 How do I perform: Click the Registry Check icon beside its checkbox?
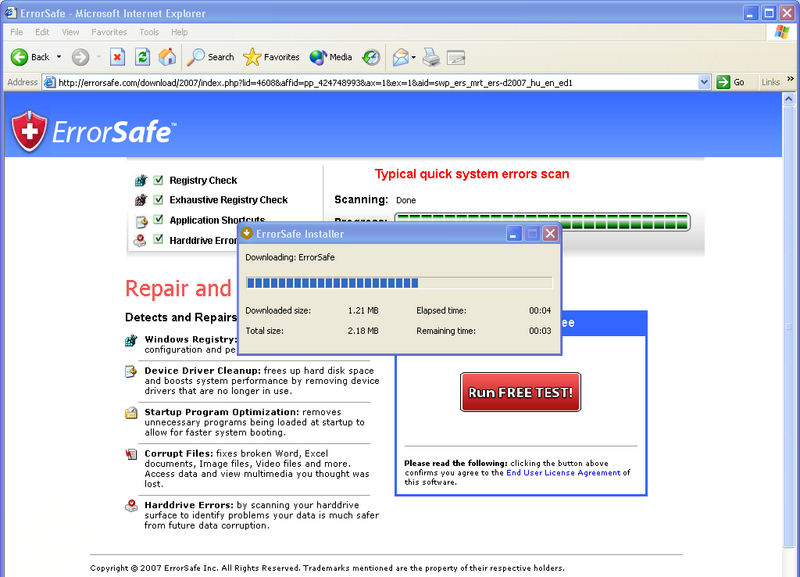point(141,180)
